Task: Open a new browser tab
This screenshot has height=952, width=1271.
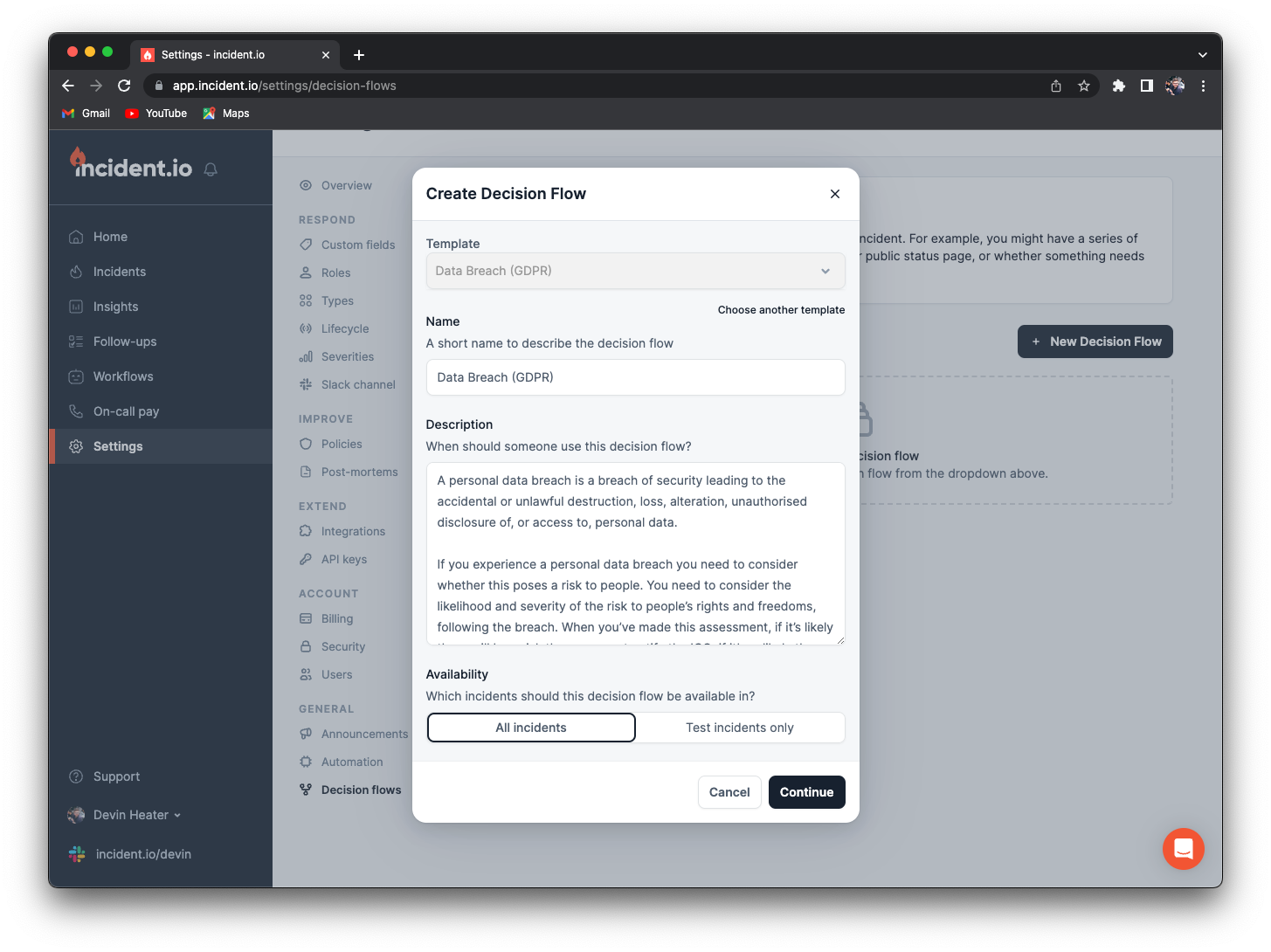Action: [359, 55]
